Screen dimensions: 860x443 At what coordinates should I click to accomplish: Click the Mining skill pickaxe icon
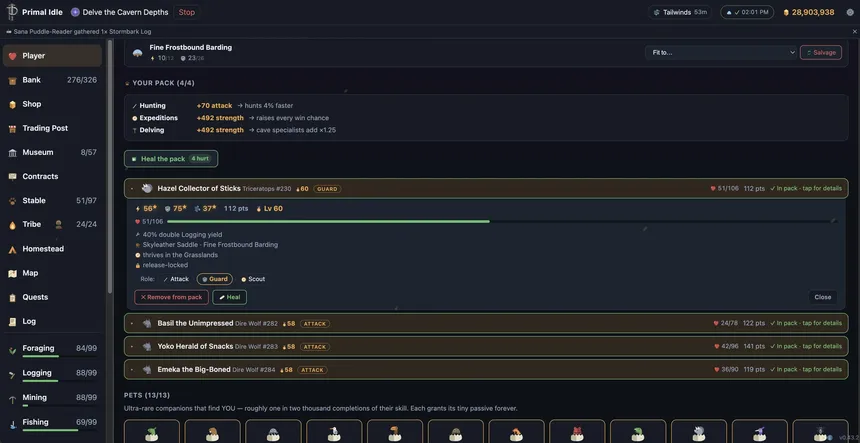click(x=12, y=400)
